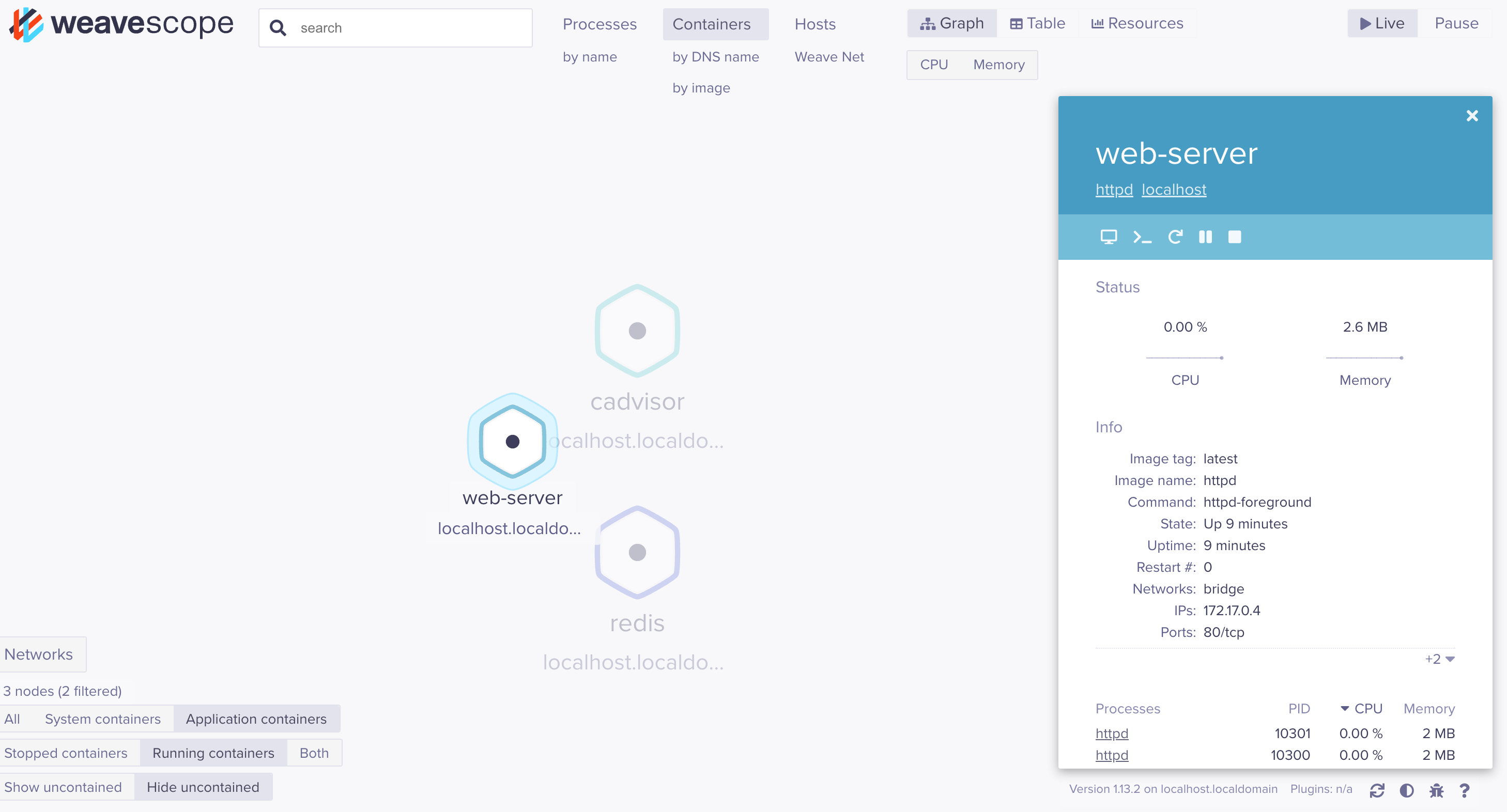
Task: Select Hide uncontained option
Action: (x=203, y=787)
